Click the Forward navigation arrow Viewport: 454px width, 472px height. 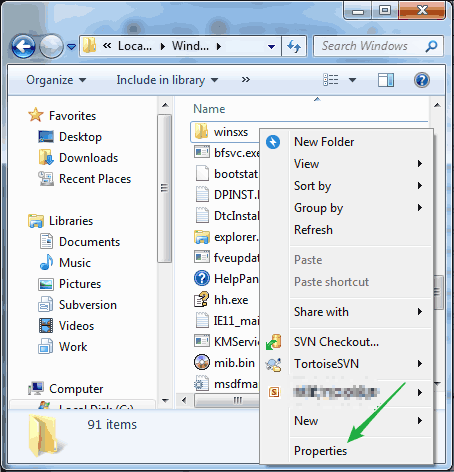[51, 46]
